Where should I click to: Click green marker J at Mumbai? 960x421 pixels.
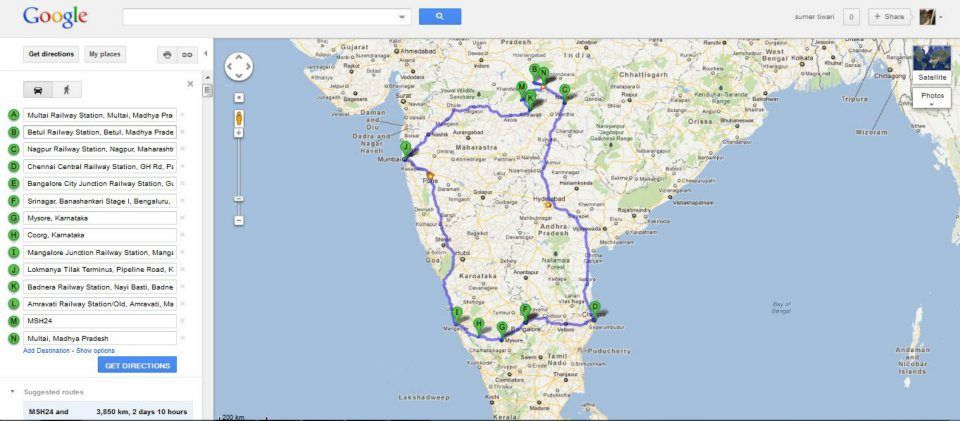(x=405, y=148)
